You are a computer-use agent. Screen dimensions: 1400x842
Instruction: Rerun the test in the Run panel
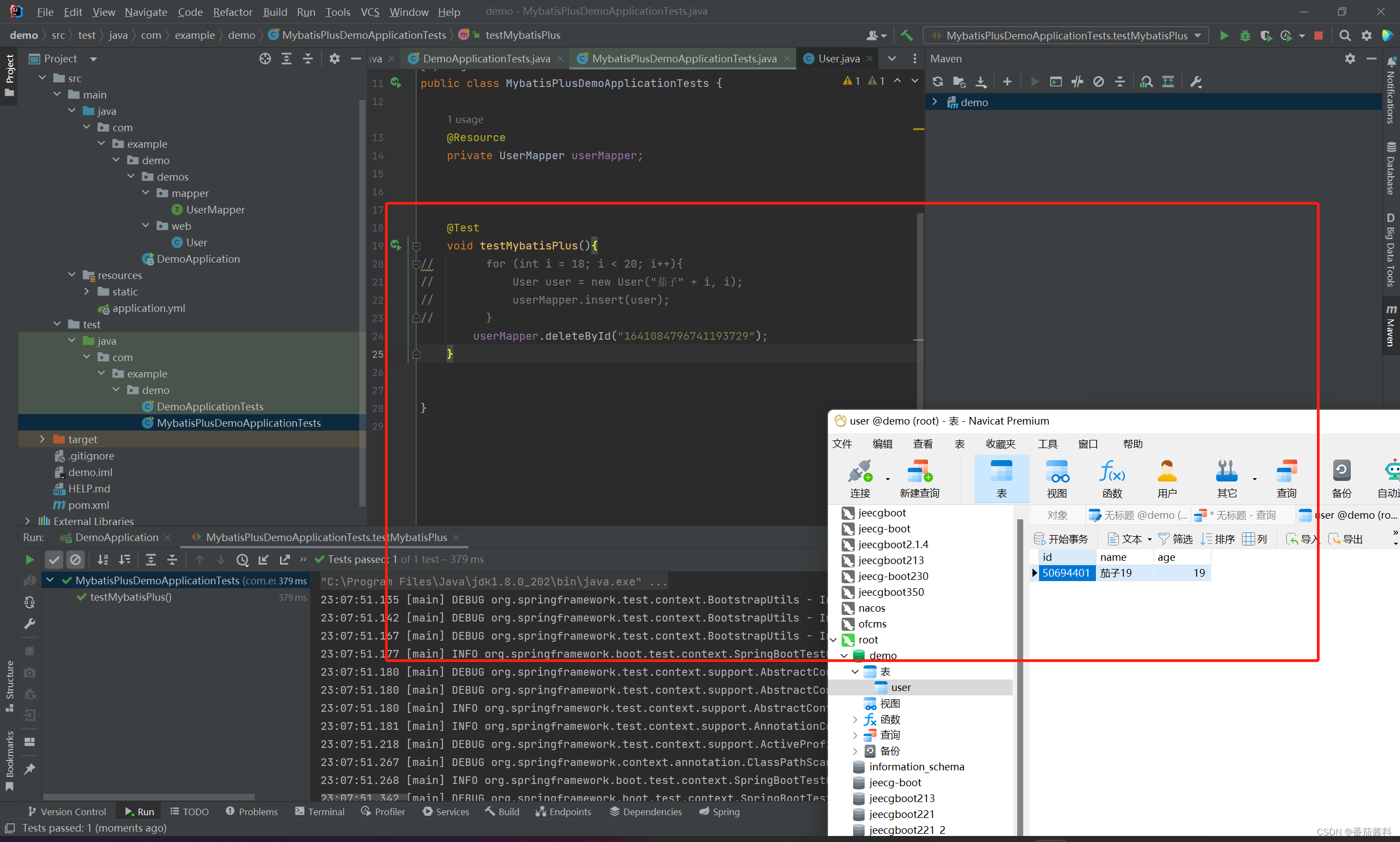click(30, 560)
